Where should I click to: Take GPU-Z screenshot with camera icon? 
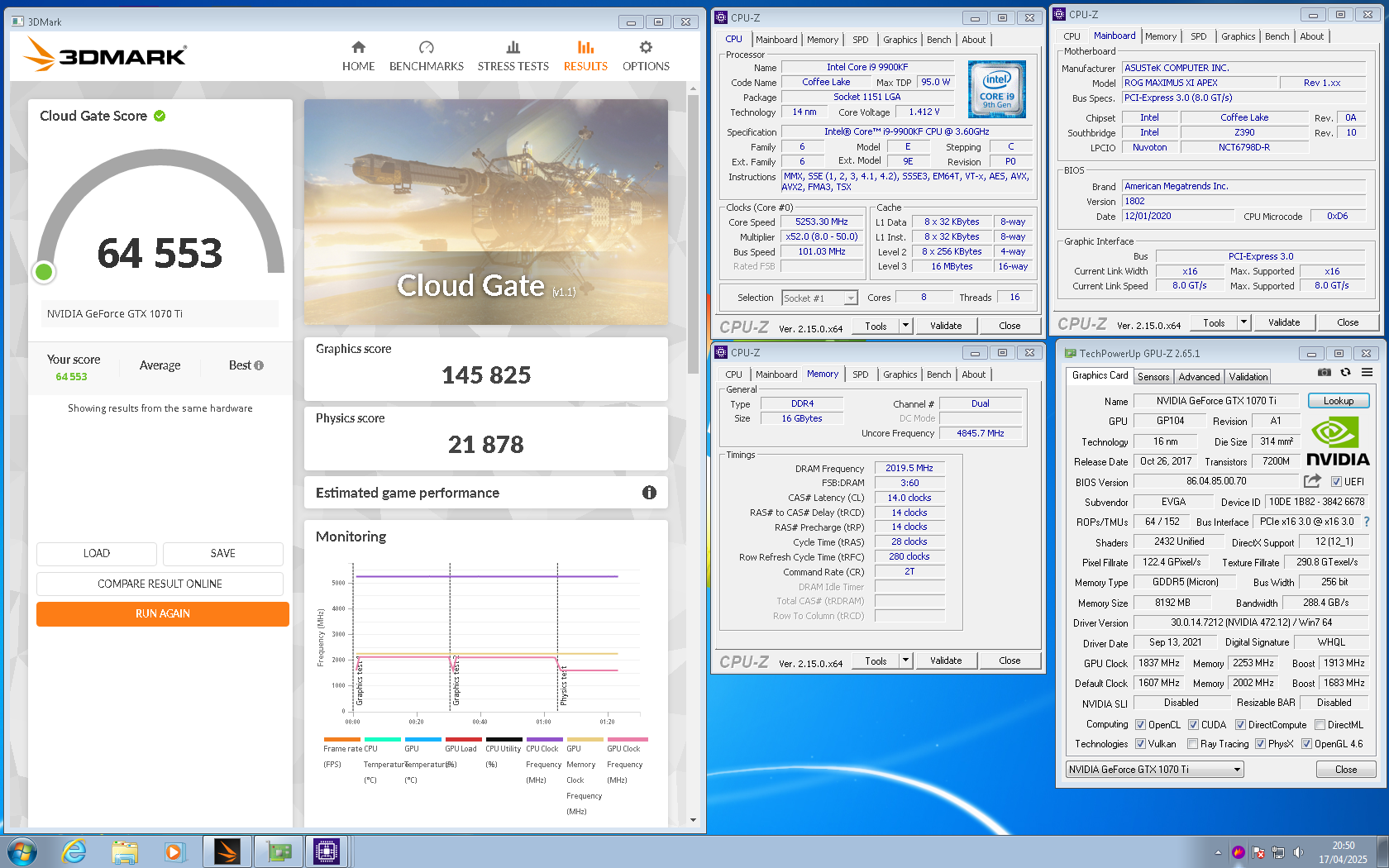coord(1324,373)
